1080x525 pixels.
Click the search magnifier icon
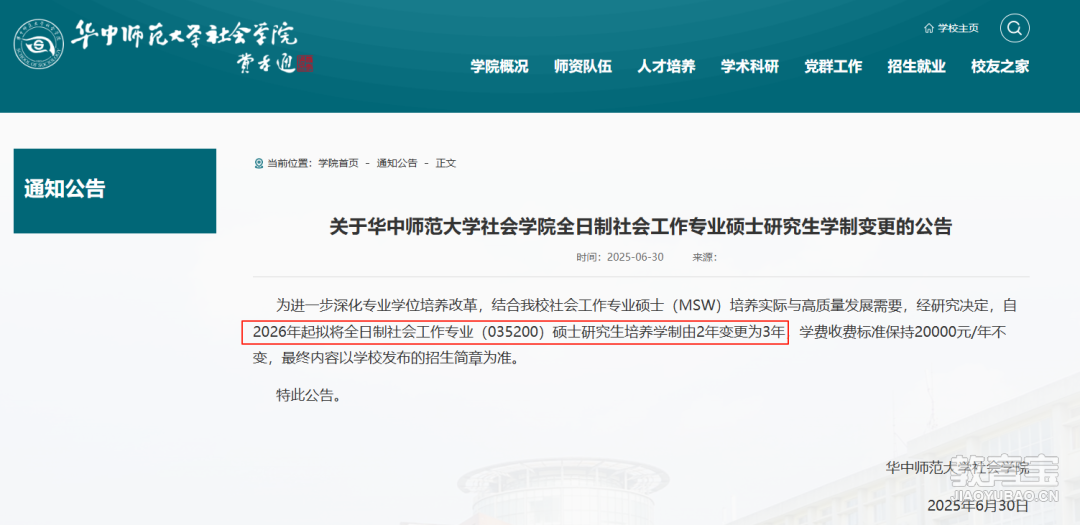click(x=1015, y=28)
